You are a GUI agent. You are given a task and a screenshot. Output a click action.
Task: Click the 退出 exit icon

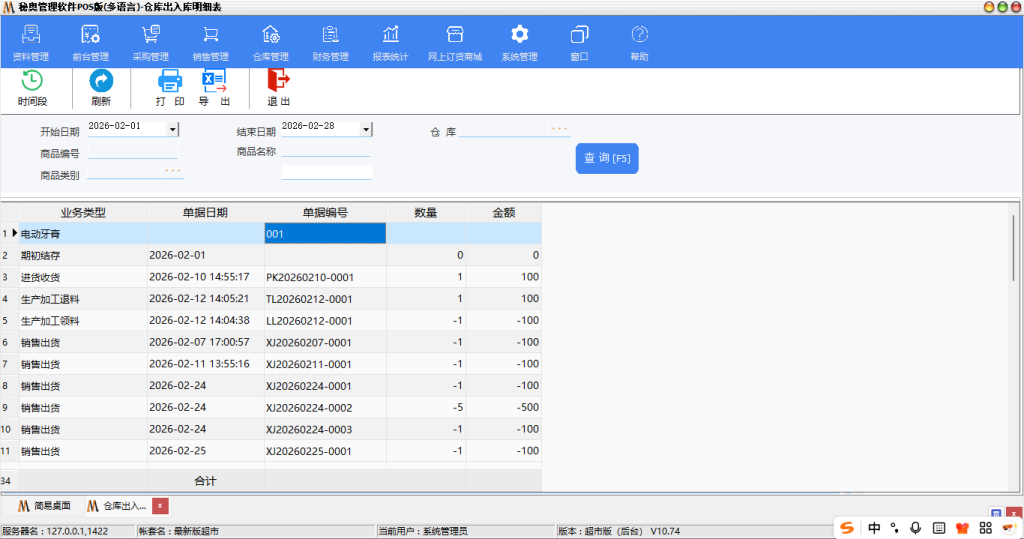[278, 82]
